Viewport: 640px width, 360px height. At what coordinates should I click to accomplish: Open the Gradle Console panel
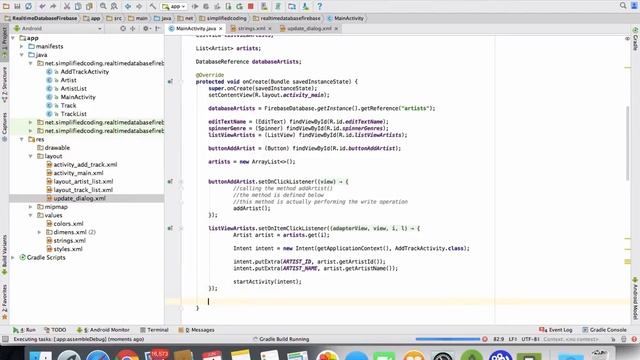point(604,330)
